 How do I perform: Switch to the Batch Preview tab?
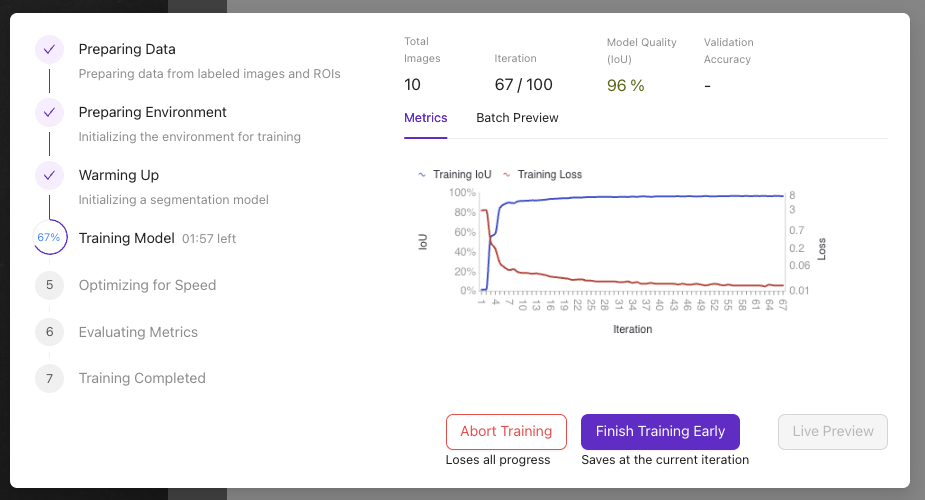click(517, 118)
